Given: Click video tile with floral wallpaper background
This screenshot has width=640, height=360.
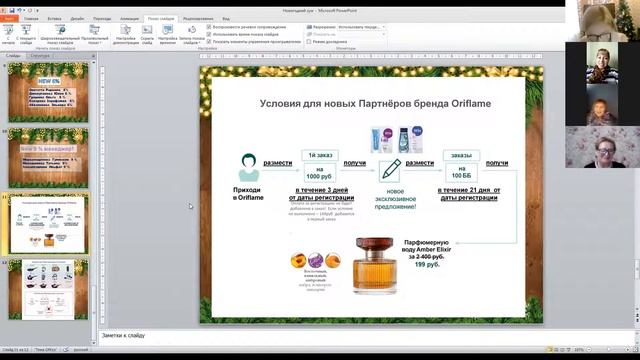Looking at the screenshot, I should [602, 147].
